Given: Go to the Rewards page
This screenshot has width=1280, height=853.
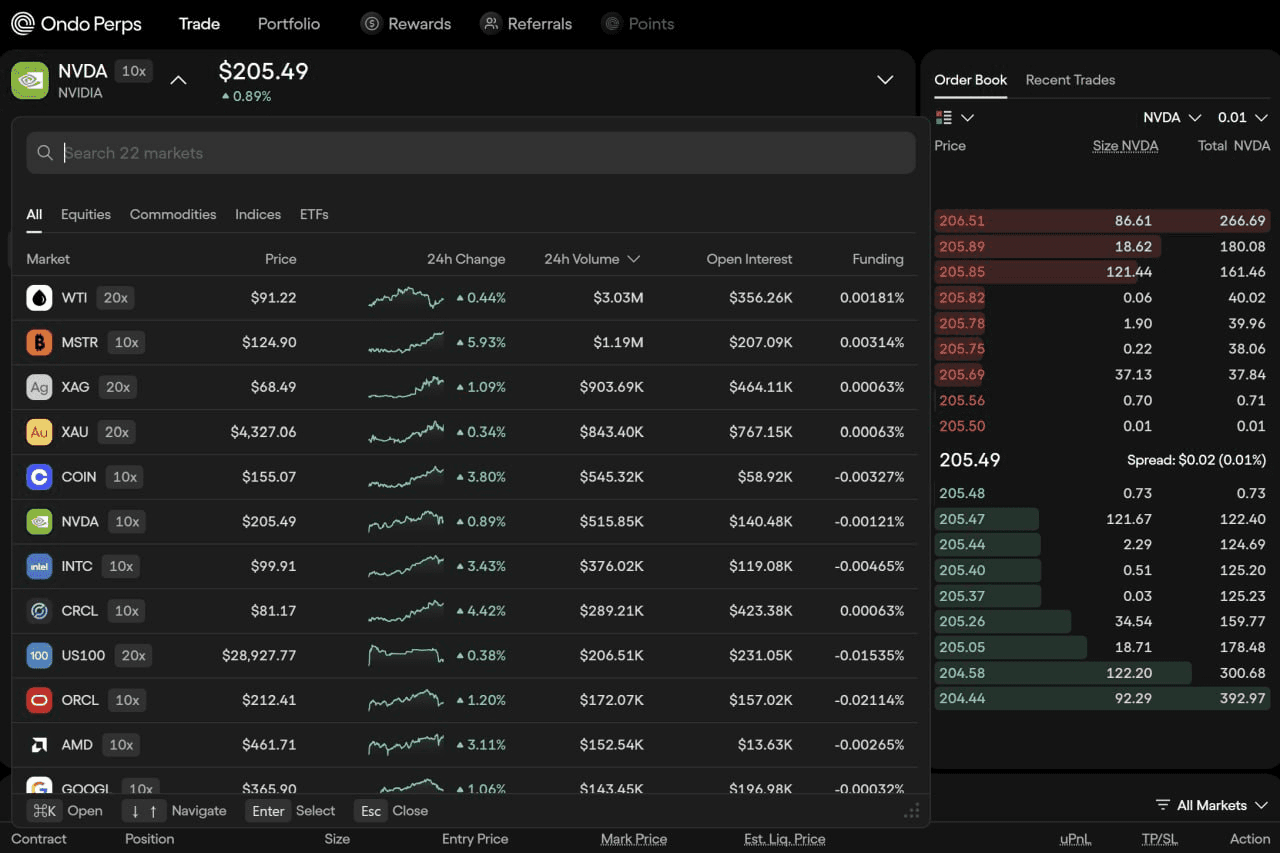Looking at the screenshot, I should [406, 24].
